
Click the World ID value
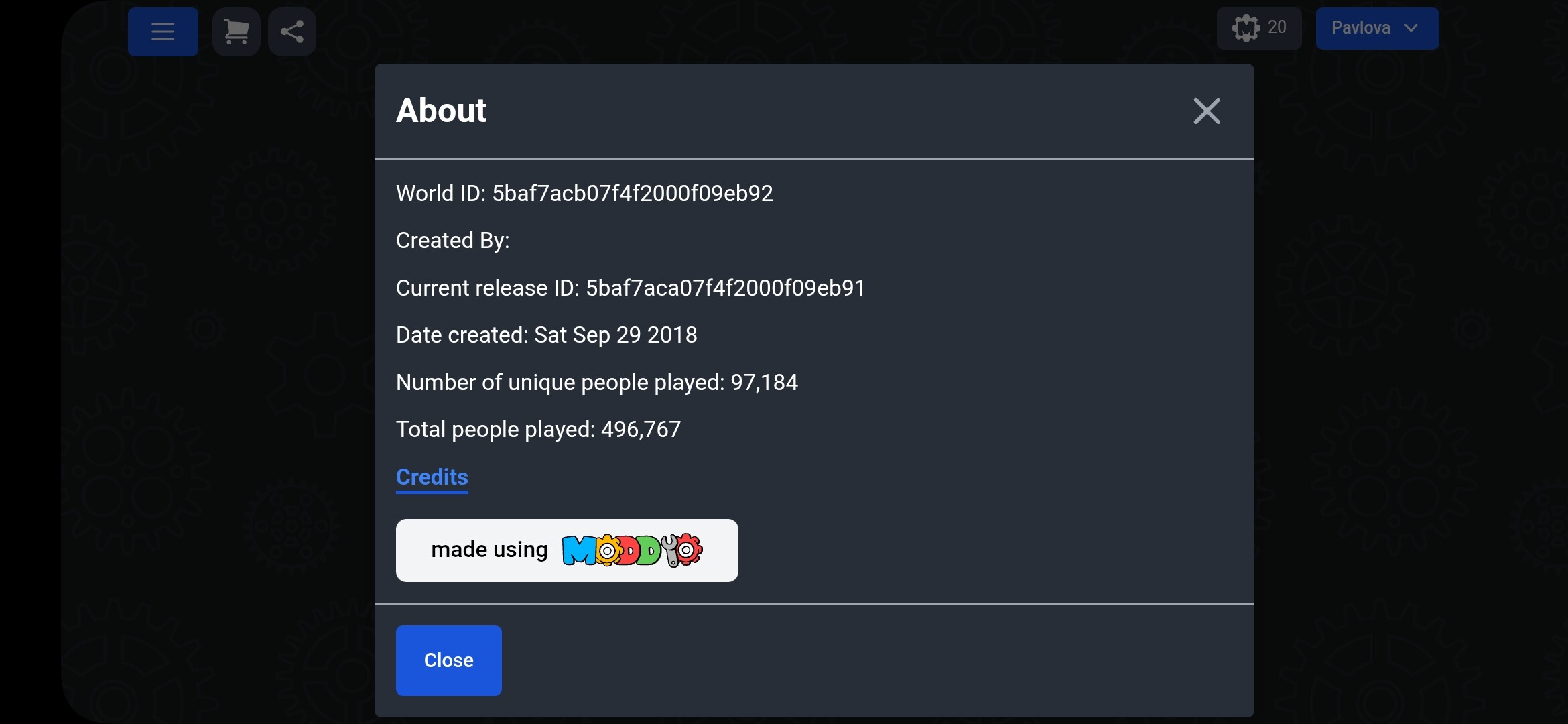[633, 194]
